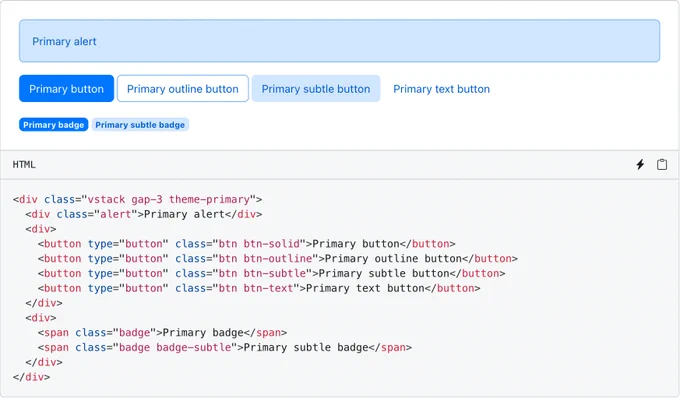This screenshot has height=398, width=680.
Task: Click the lightning bolt icon in code header
Action: (x=640, y=164)
